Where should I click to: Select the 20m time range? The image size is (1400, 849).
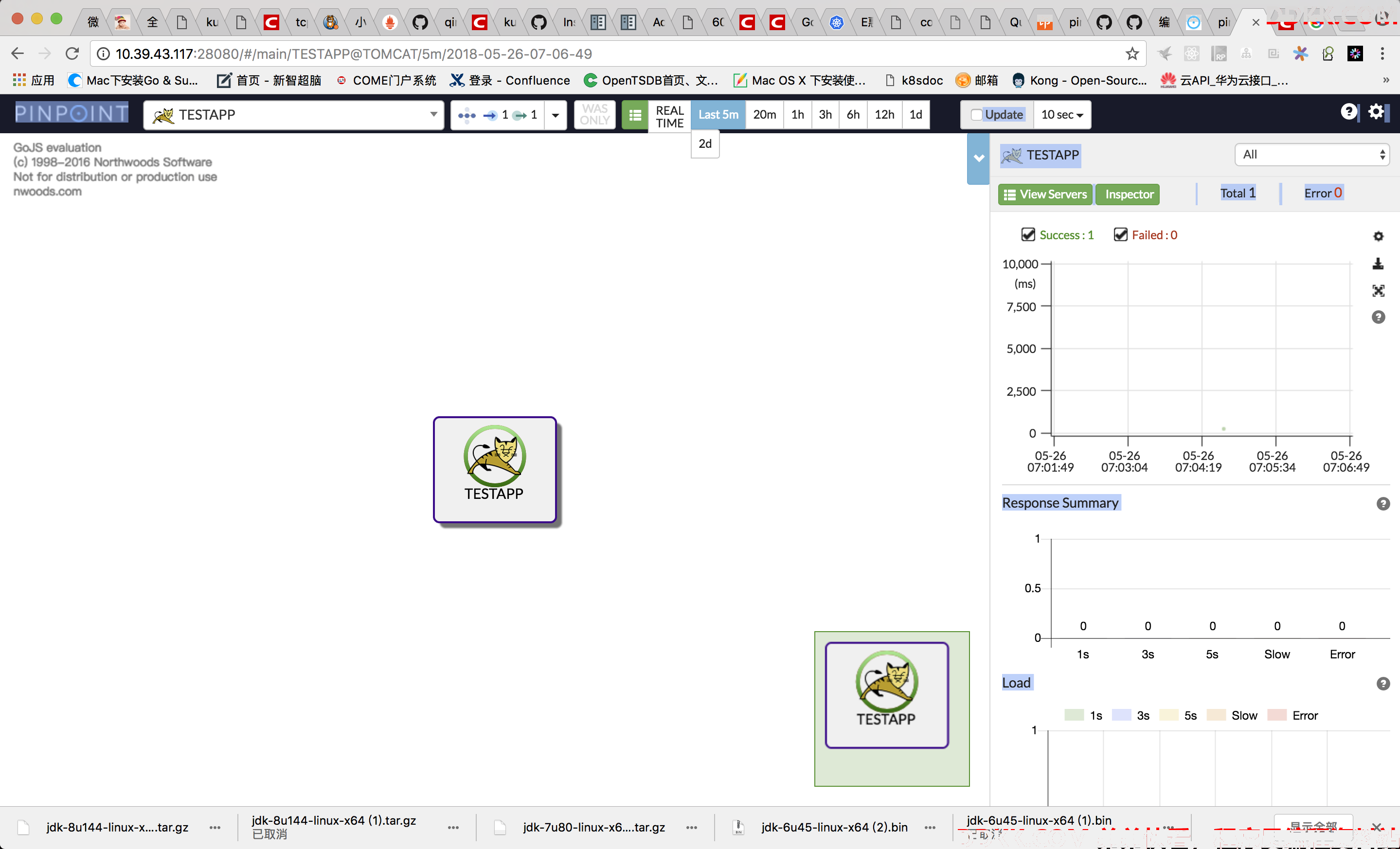764,115
